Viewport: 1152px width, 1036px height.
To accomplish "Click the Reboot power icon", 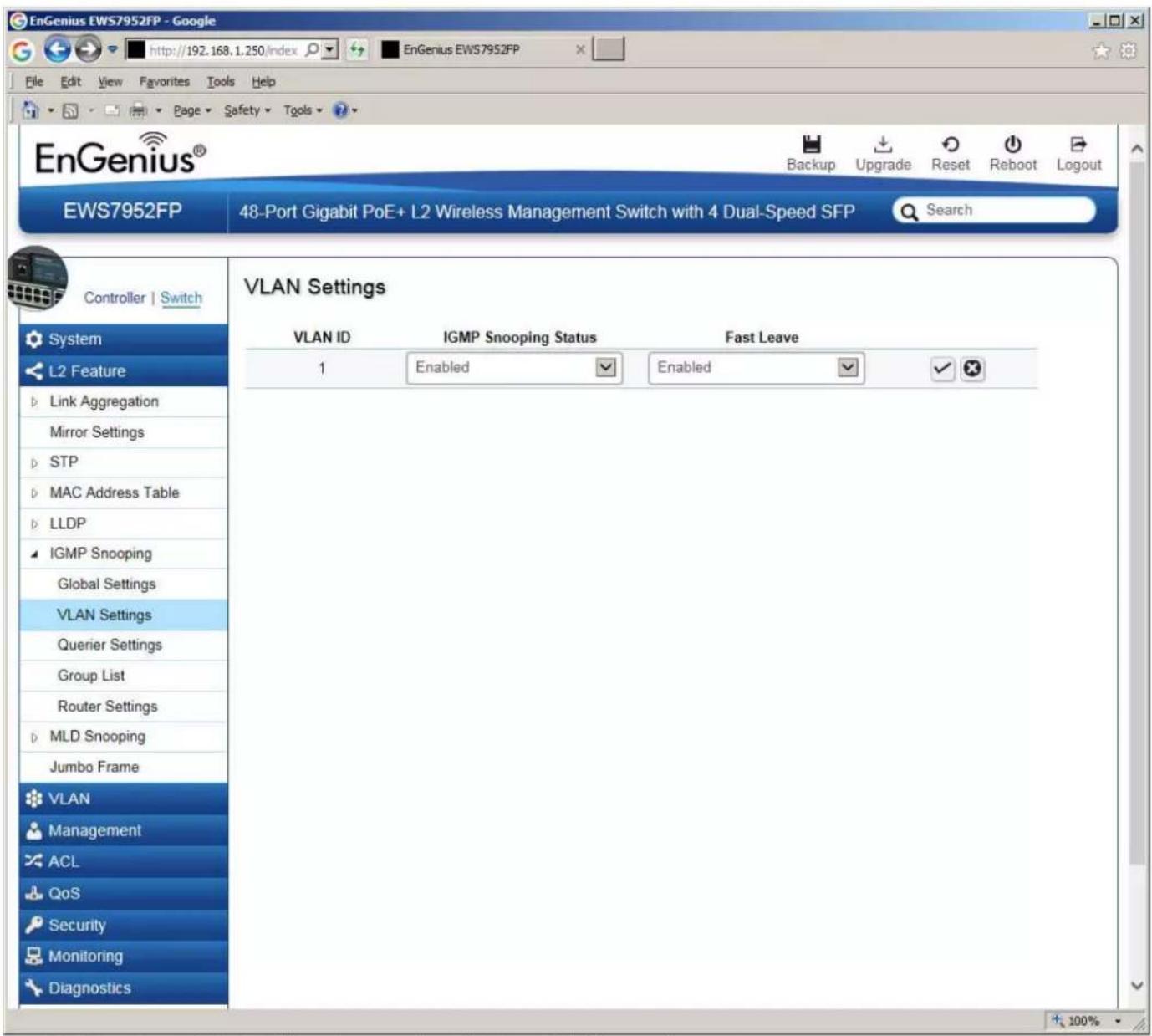I will pyautogui.click(x=1012, y=145).
